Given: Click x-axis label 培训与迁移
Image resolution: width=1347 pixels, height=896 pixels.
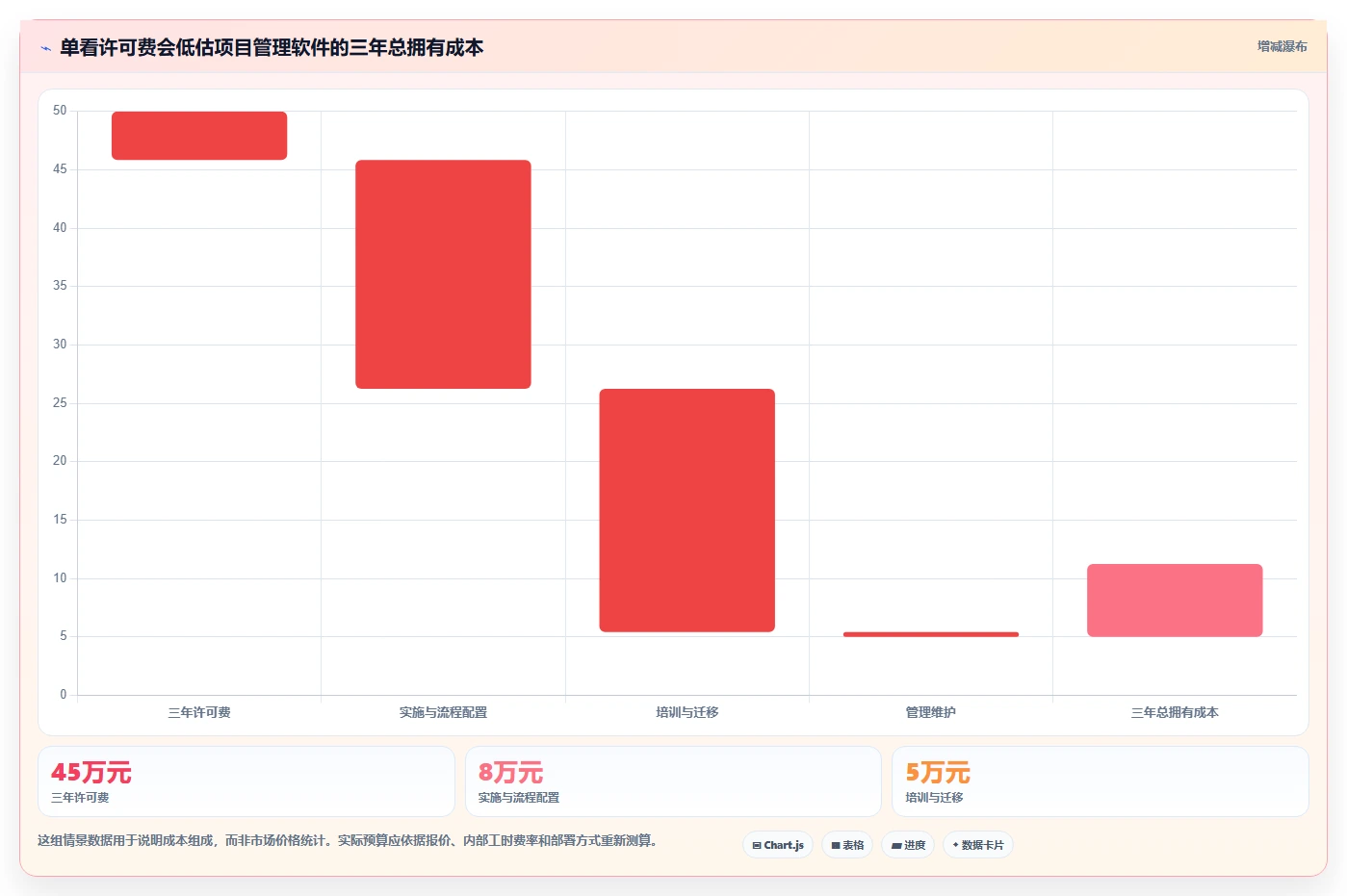Looking at the screenshot, I should point(686,712).
